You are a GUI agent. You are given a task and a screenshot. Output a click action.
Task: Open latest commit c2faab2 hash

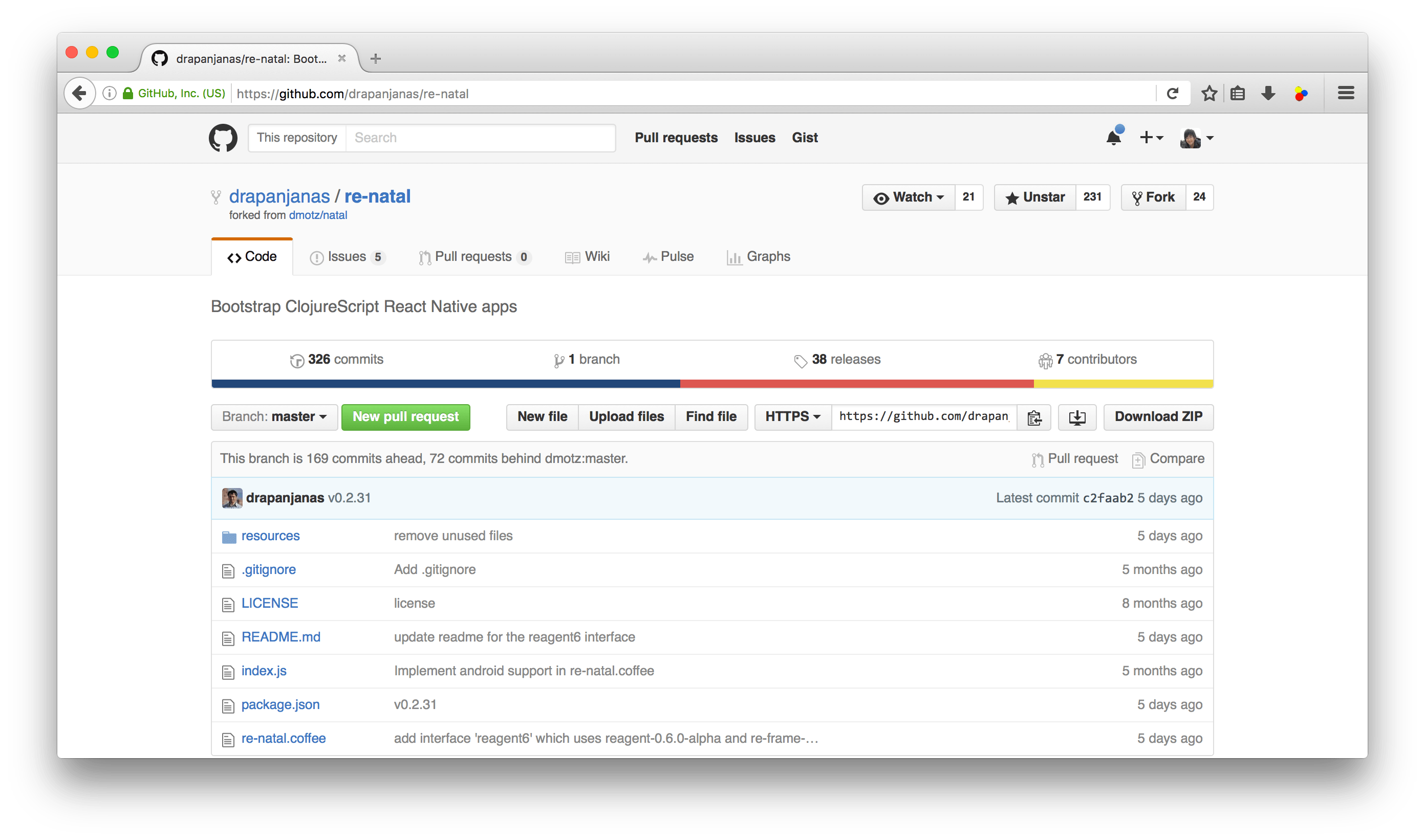[x=1108, y=498]
